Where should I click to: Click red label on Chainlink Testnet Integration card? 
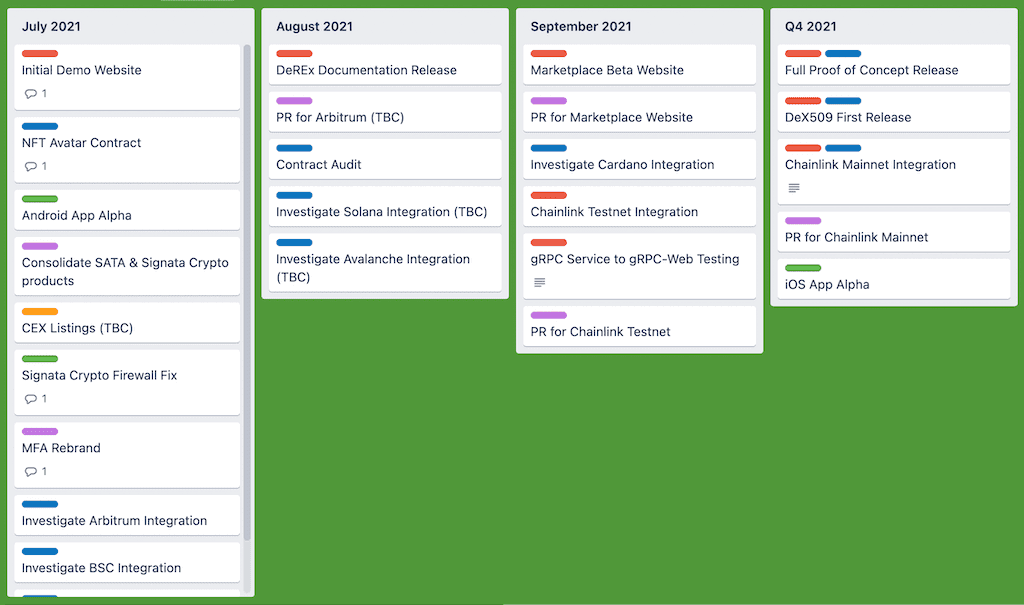[x=549, y=195]
